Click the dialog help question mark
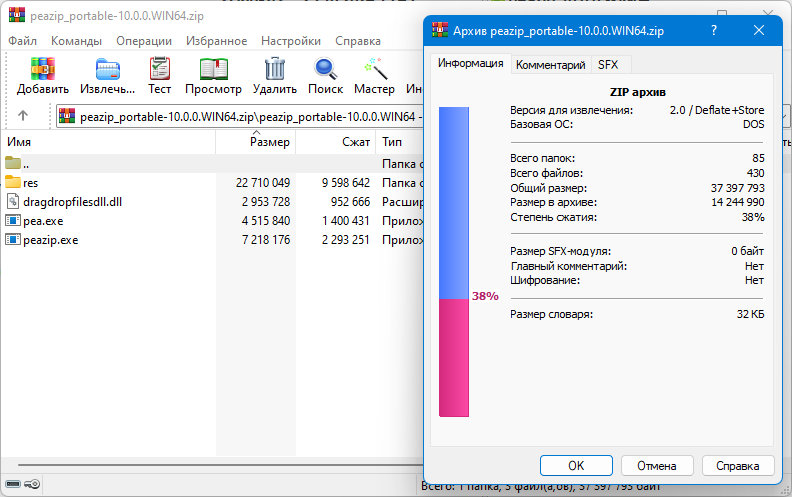Viewport: 792px width, 497px height. click(x=714, y=30)
